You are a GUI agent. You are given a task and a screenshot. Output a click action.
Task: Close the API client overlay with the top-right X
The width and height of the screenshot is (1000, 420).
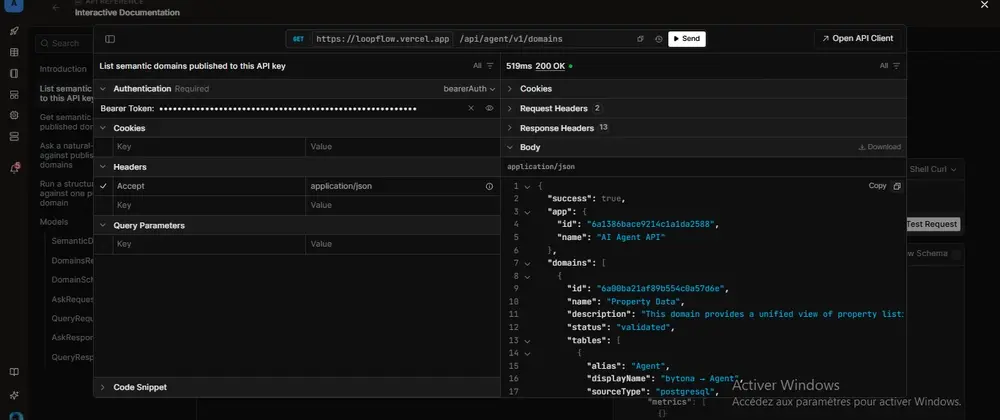pos(984,4)
